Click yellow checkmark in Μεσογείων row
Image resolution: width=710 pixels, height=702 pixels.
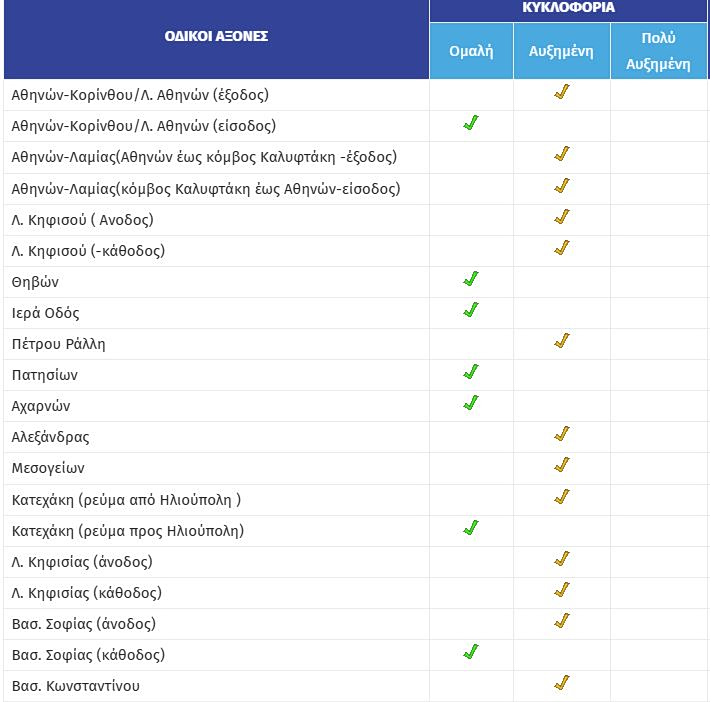(562, 466)
